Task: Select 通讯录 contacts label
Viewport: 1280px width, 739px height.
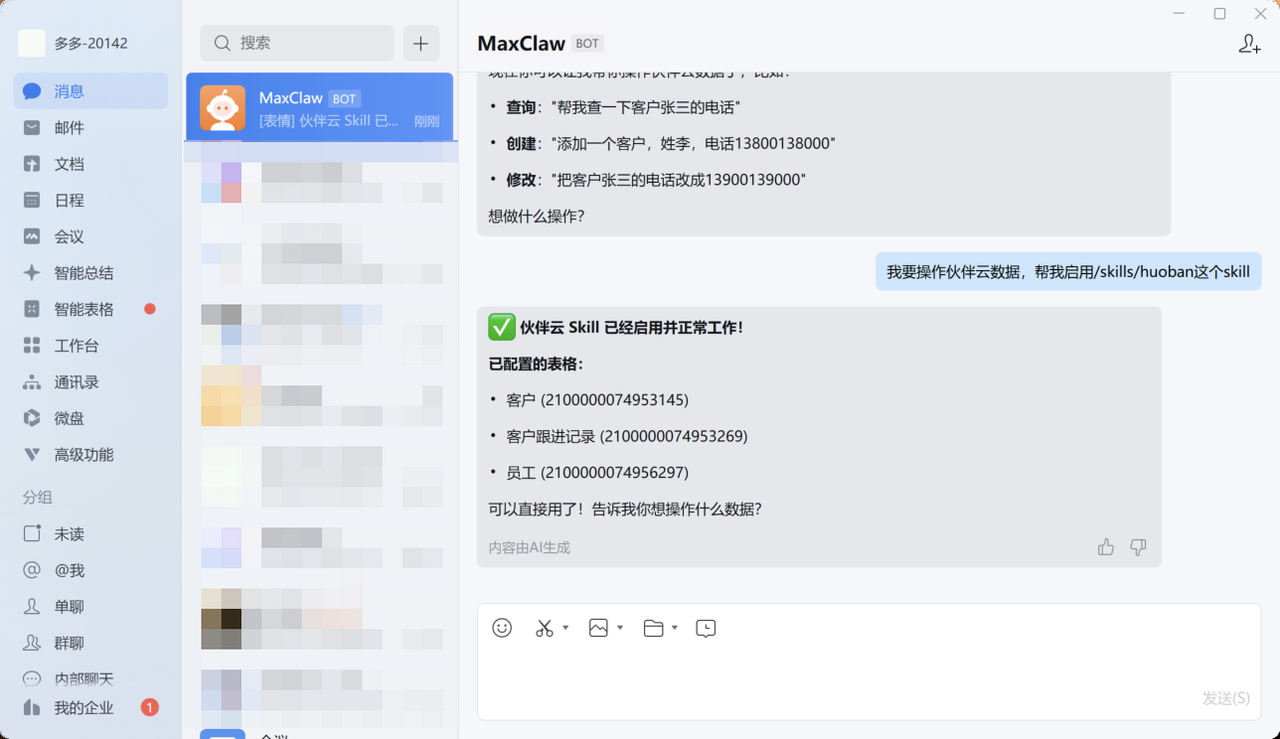Action: 76,382
